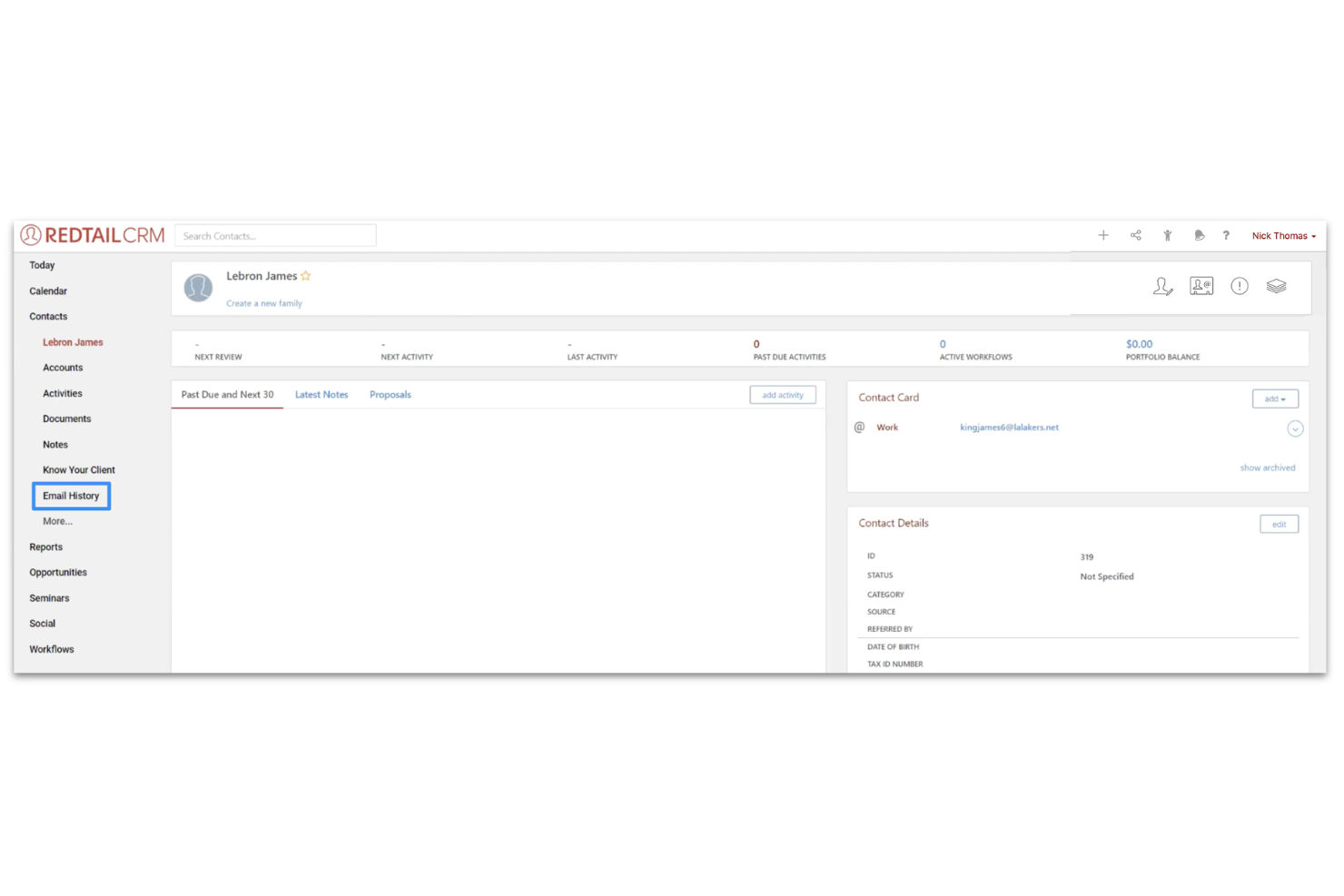The image size is (1344, 896).
Task: Open the share icon in the header
Action: coord(1135,235)
